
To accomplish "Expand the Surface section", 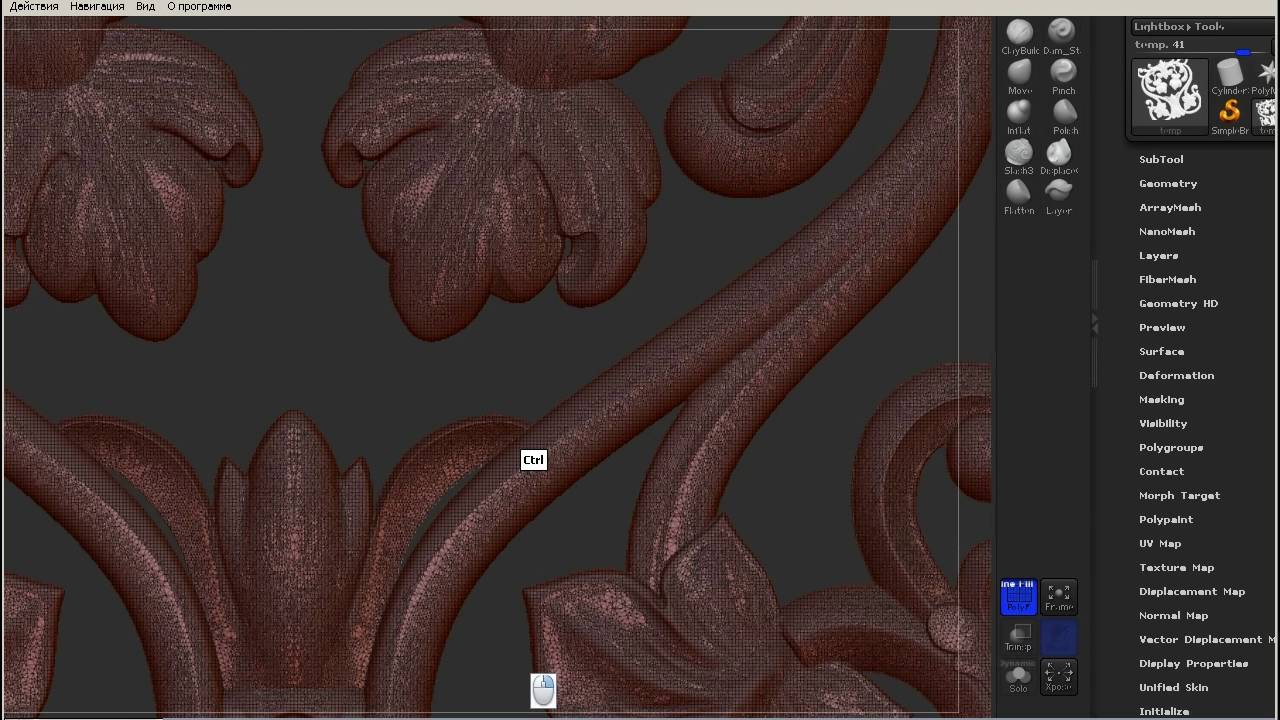I will 1161,352.
